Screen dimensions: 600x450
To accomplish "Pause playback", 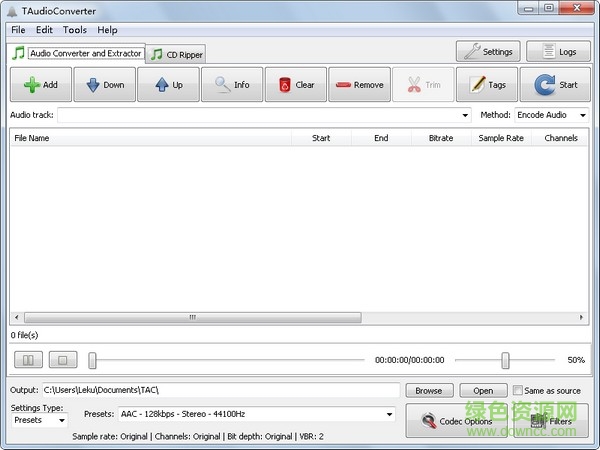I will pos(28,360).
